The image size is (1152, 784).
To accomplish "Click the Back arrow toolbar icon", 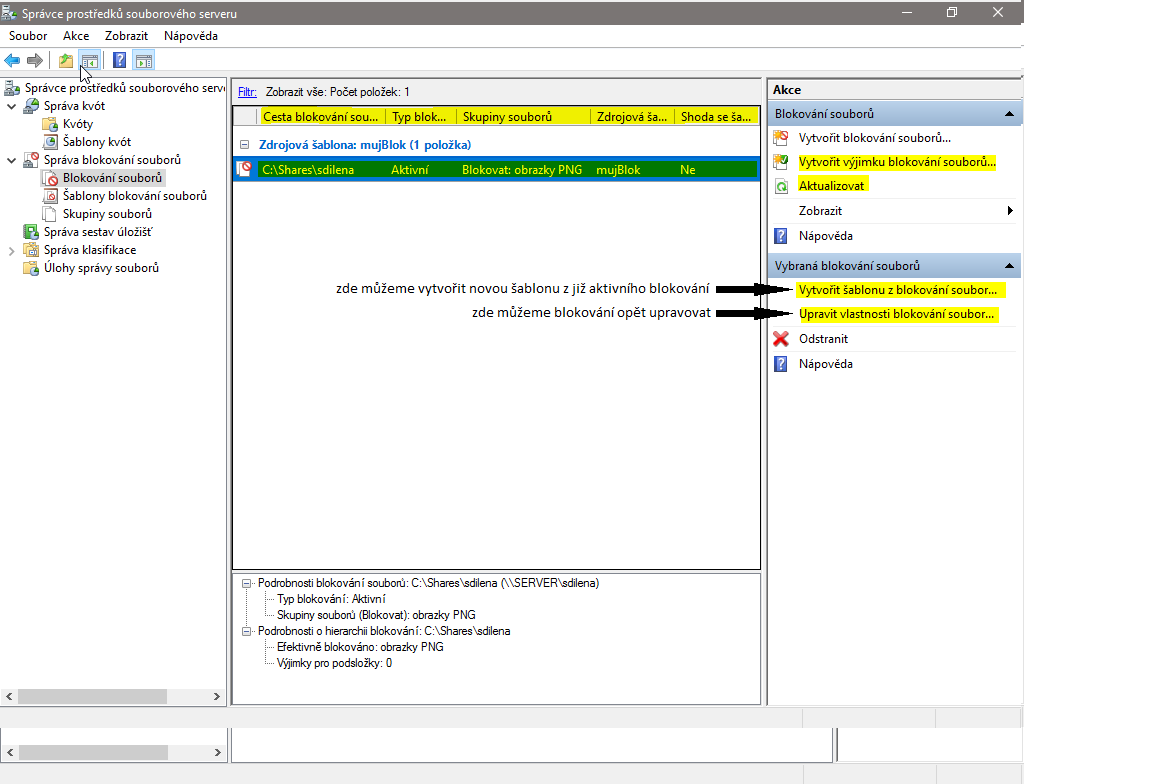I will pos(12,61).
